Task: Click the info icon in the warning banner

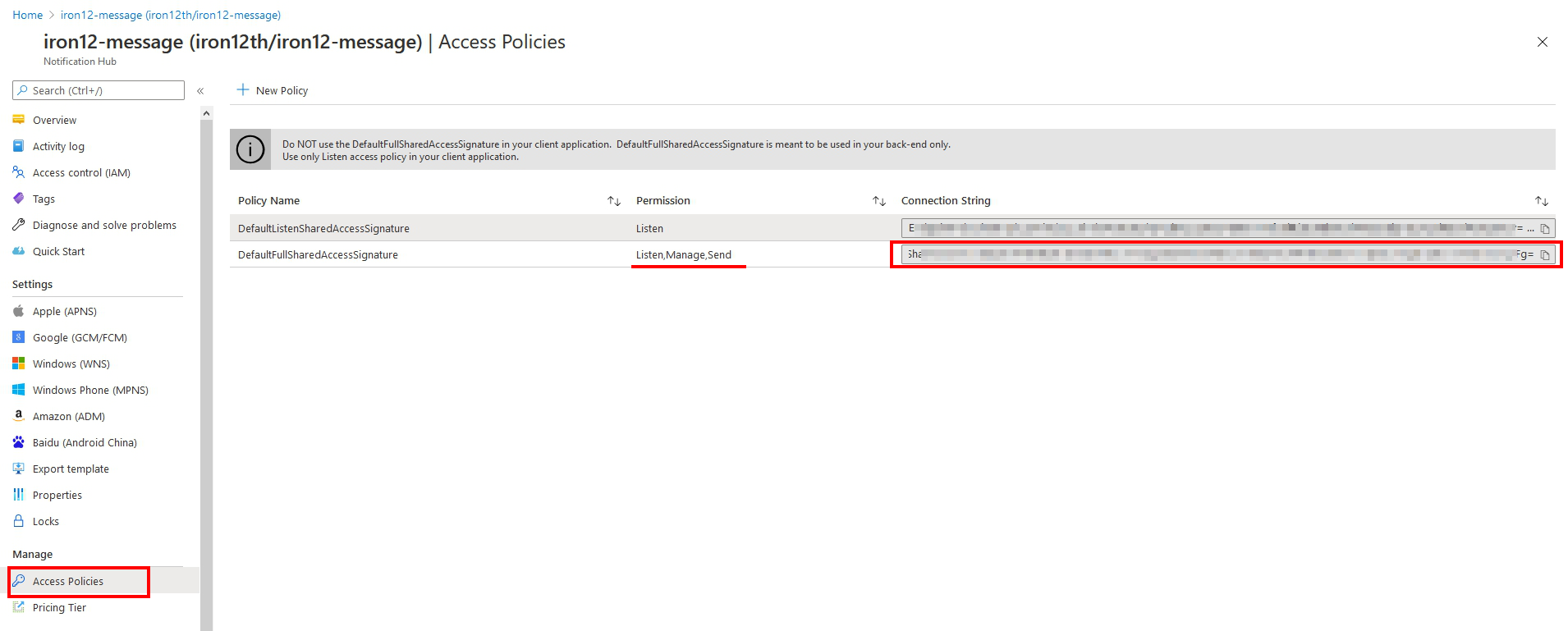Action: (x=250, y=149)
